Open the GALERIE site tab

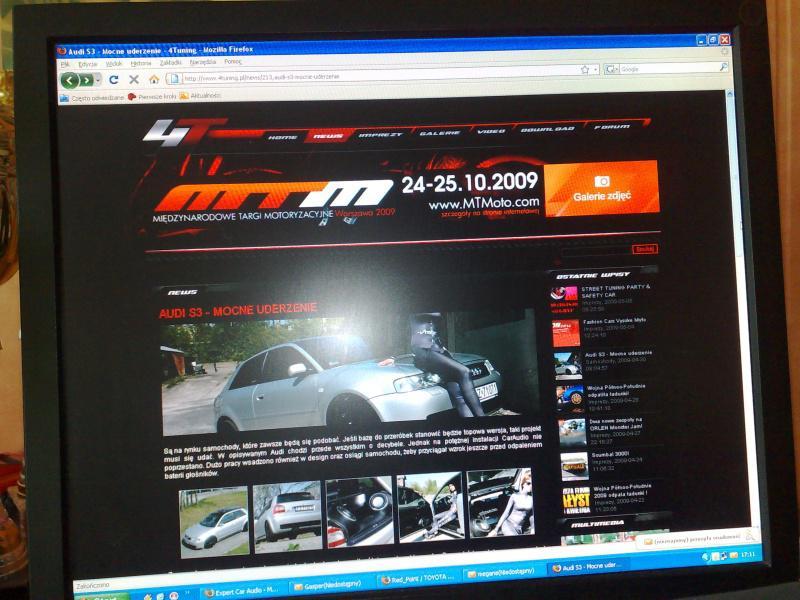click(439, 133)
